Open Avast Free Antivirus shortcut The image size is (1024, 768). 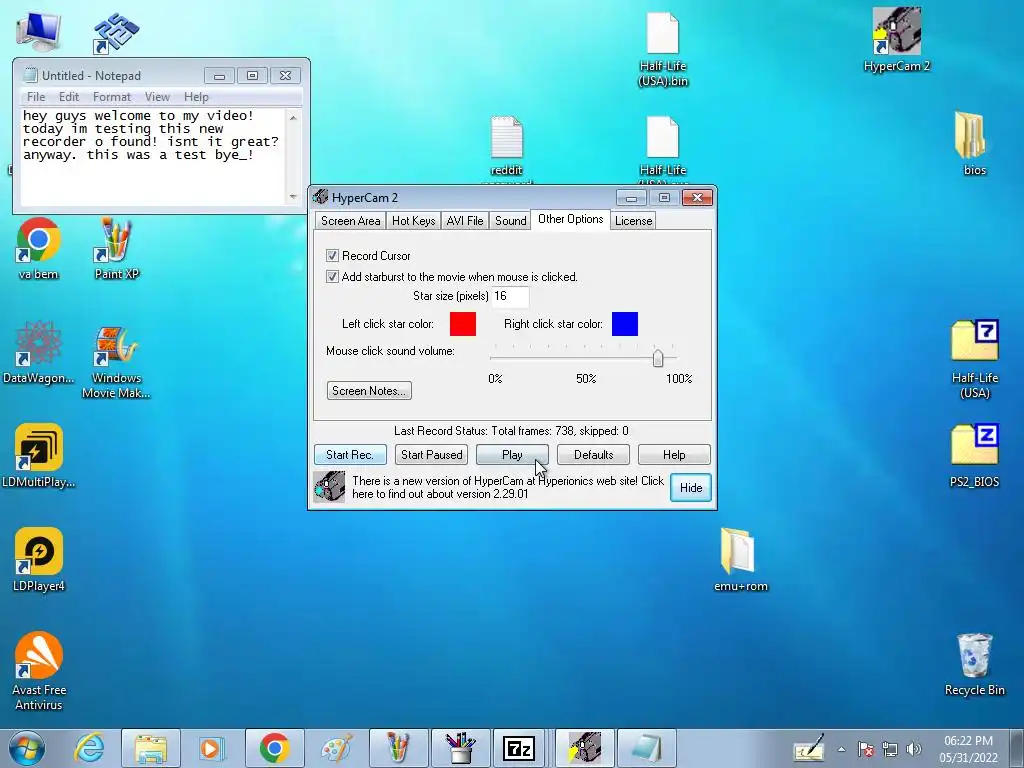(x=39, y=670)
